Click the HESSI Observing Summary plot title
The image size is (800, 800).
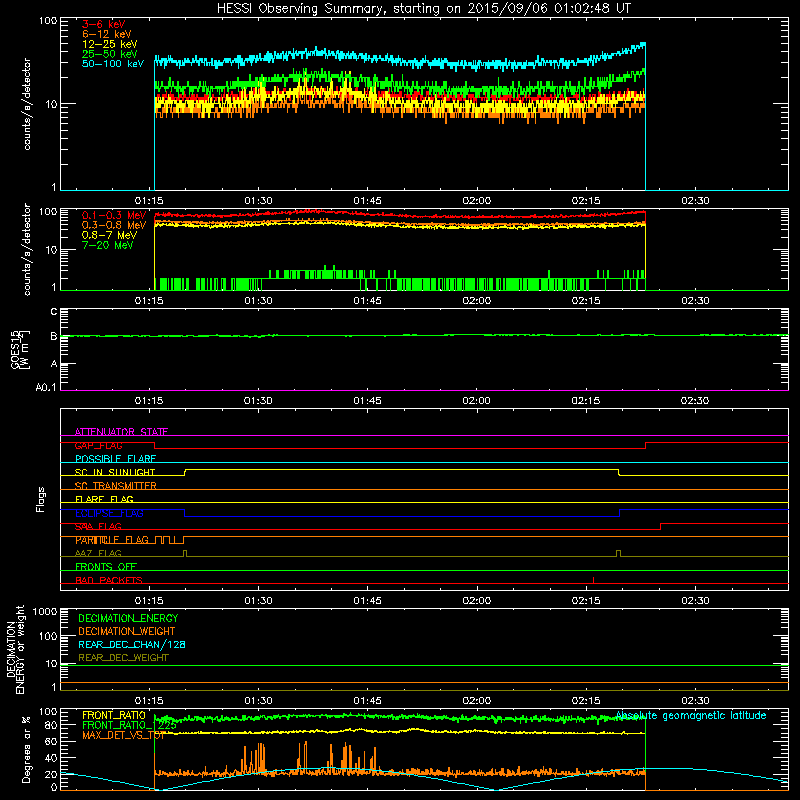[x=424, y=9]
